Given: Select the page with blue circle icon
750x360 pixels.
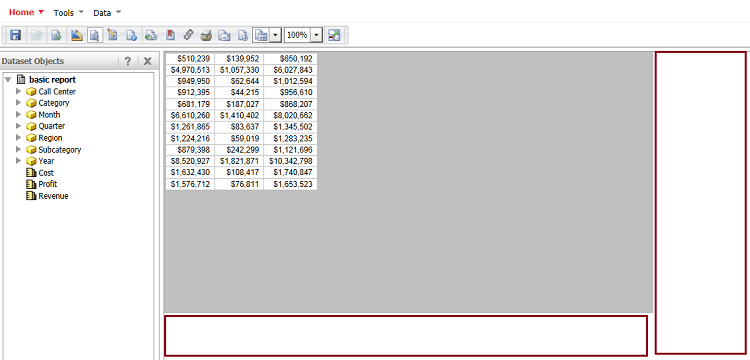Looking at the screenshot, I should point(132,35).
